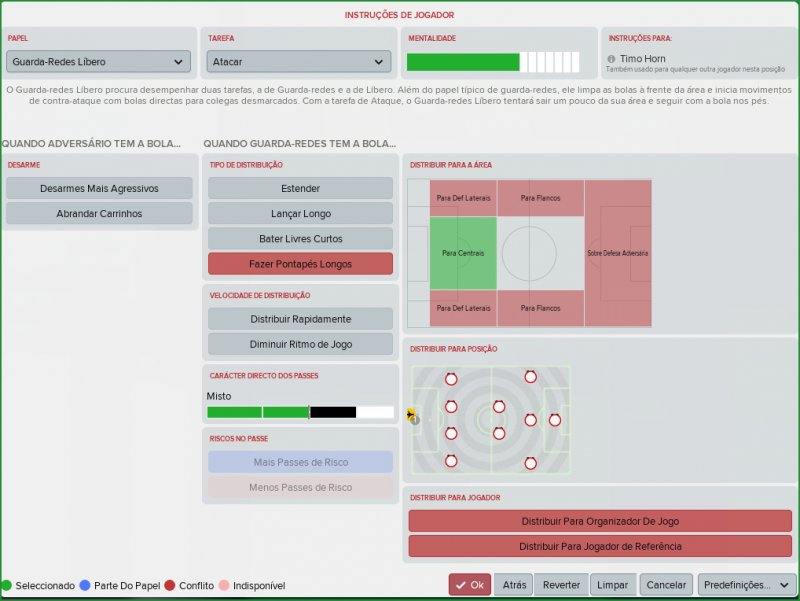Open the Papel dropdown showing Guarda-Redes Líbero
Screen dimensions: 800x601
pyautogui.click(x=98, y=62)
